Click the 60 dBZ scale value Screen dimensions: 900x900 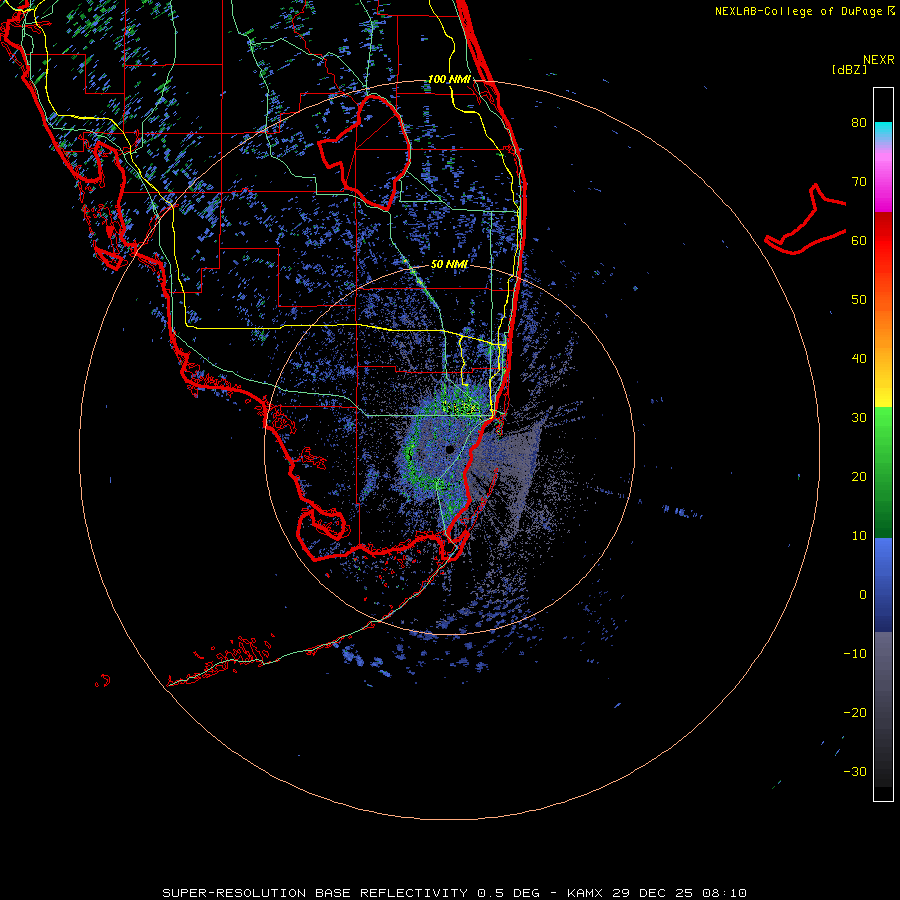[x=859, y=240]
